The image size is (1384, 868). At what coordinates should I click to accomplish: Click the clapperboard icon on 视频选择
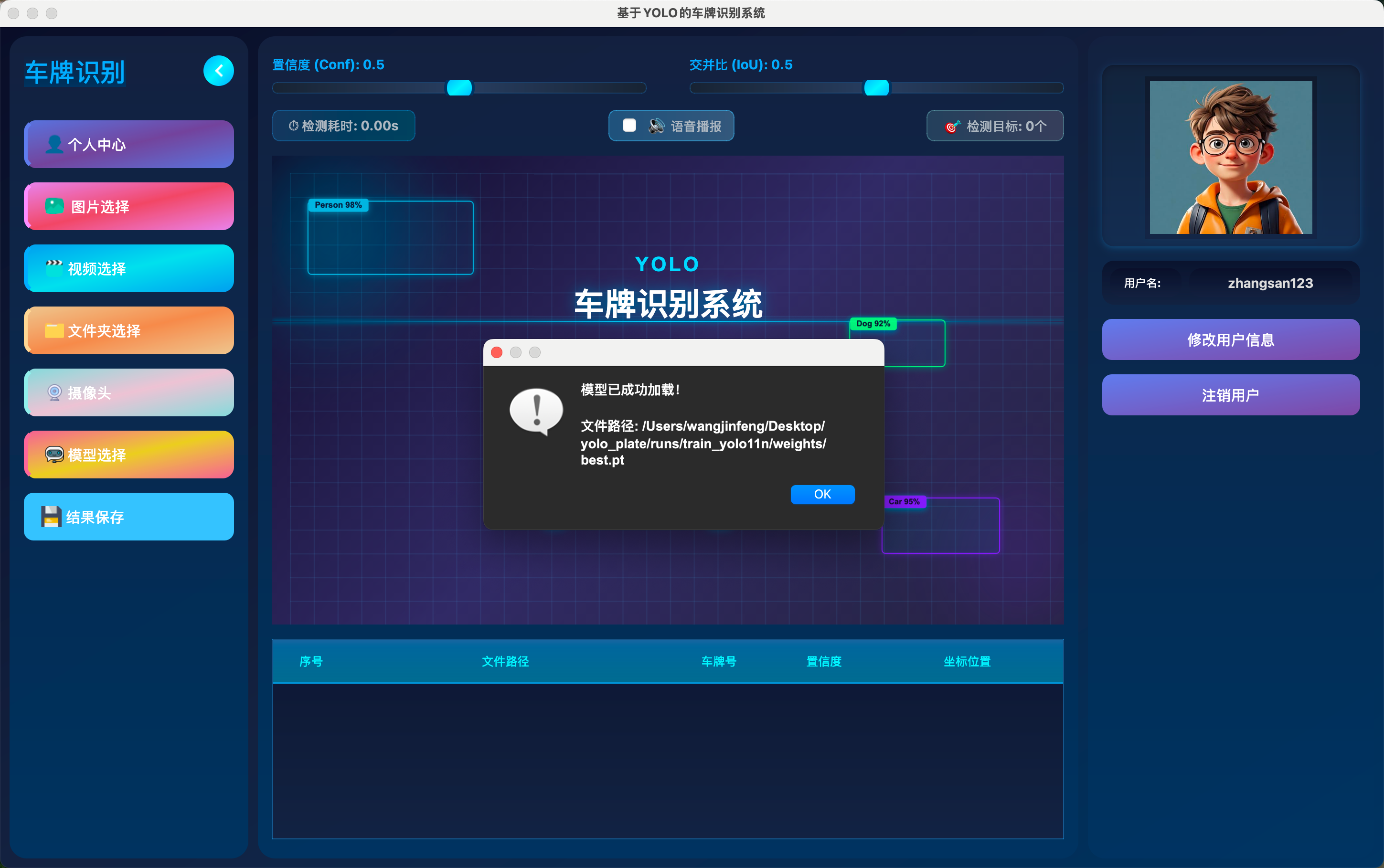(54, 268)
